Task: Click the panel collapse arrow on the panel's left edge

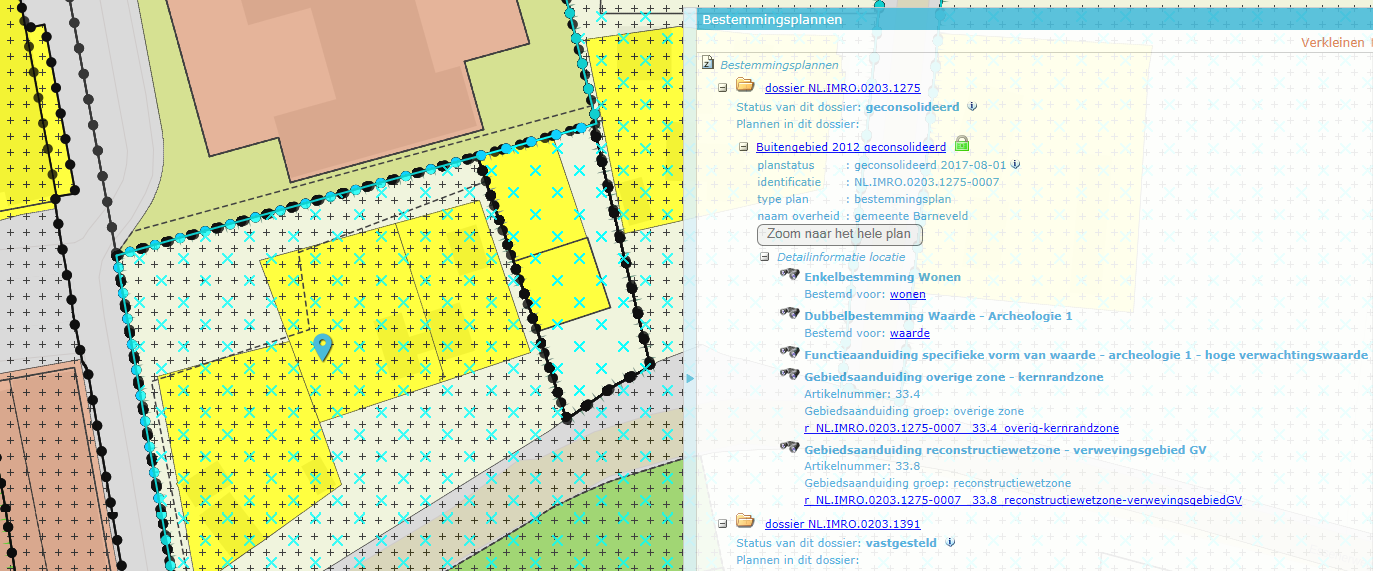Action: (x=688, y=377)
